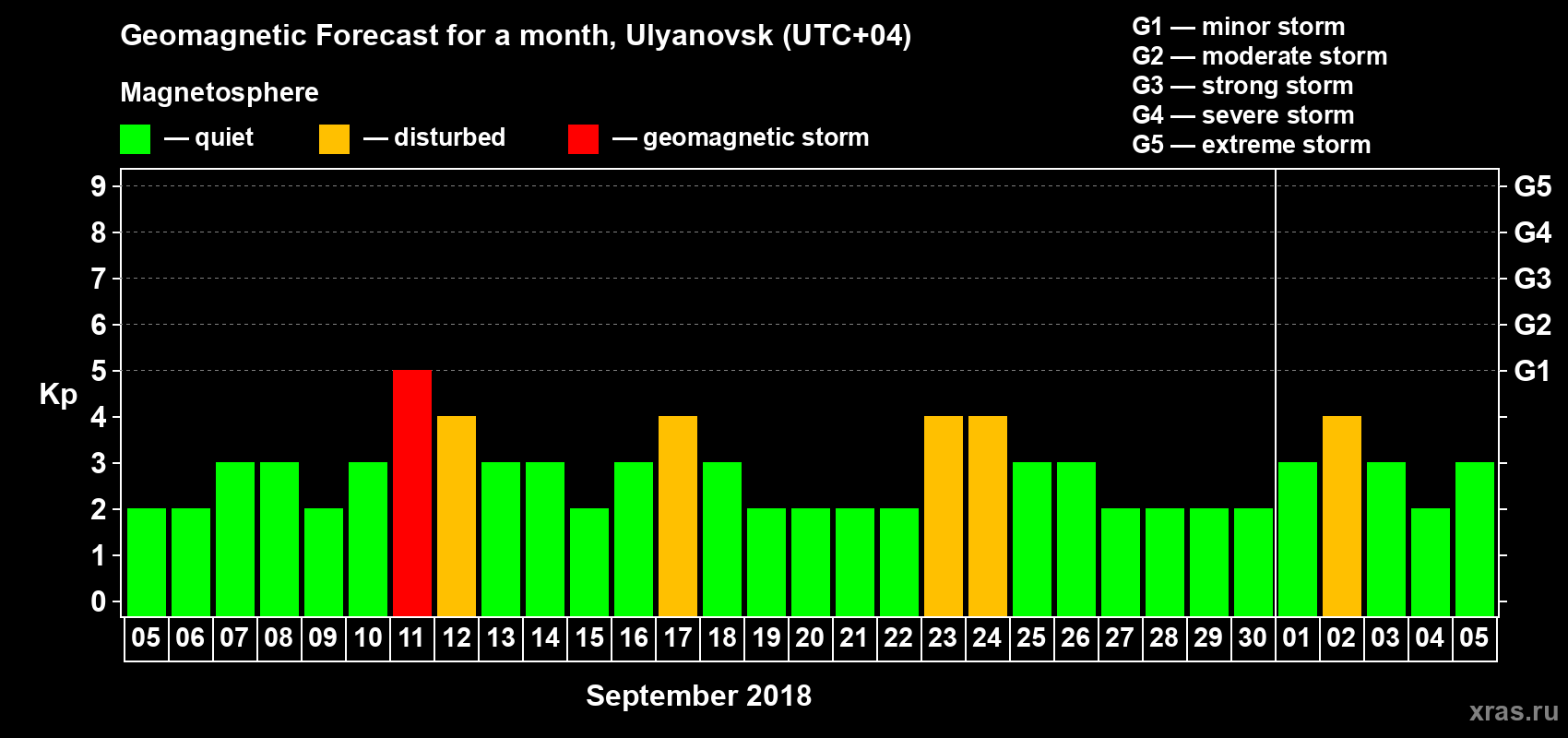1568x738 pixels.
Task: Select the green bar above date 20
Action: [811, 562]
